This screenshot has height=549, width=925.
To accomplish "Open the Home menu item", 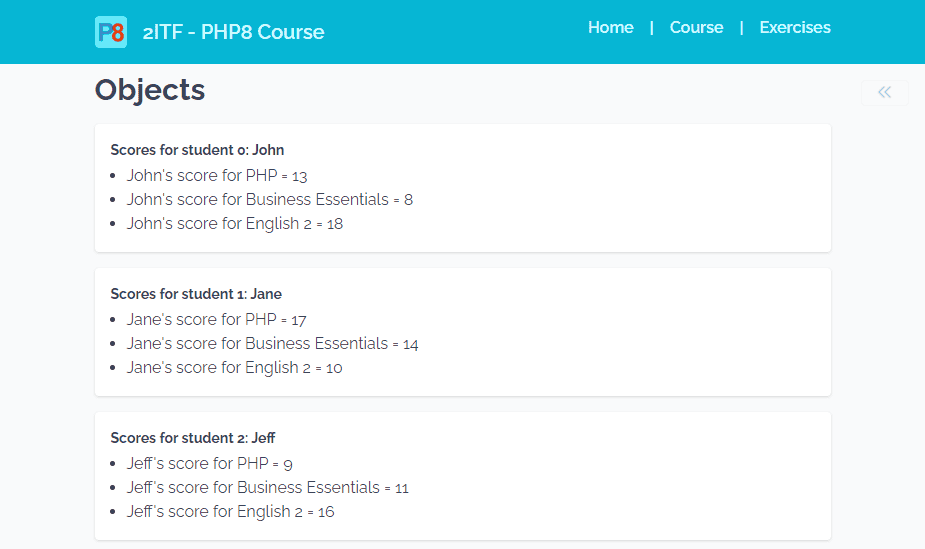I will [611, 28].
